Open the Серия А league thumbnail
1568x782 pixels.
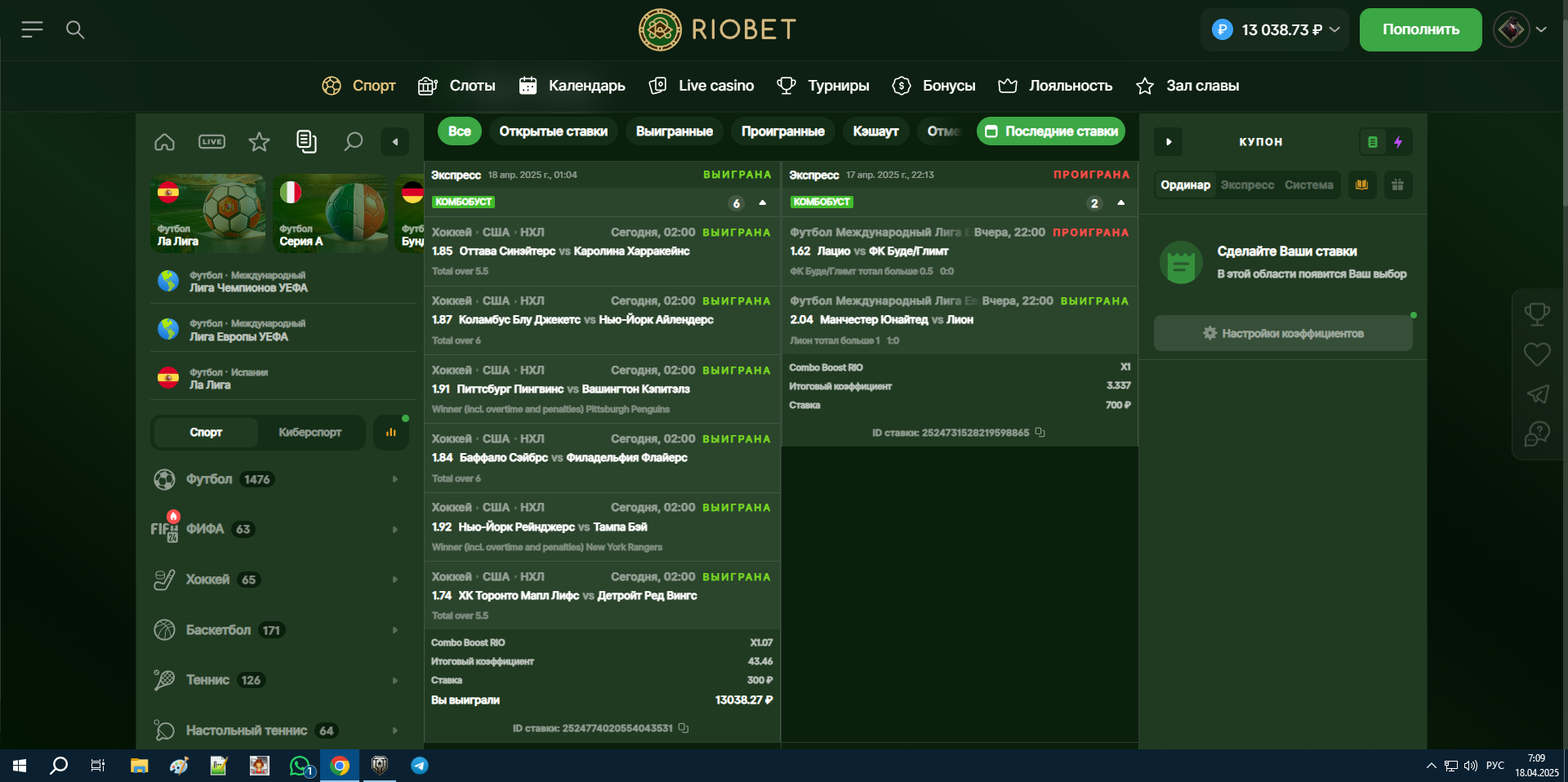[x=330, y=213]
